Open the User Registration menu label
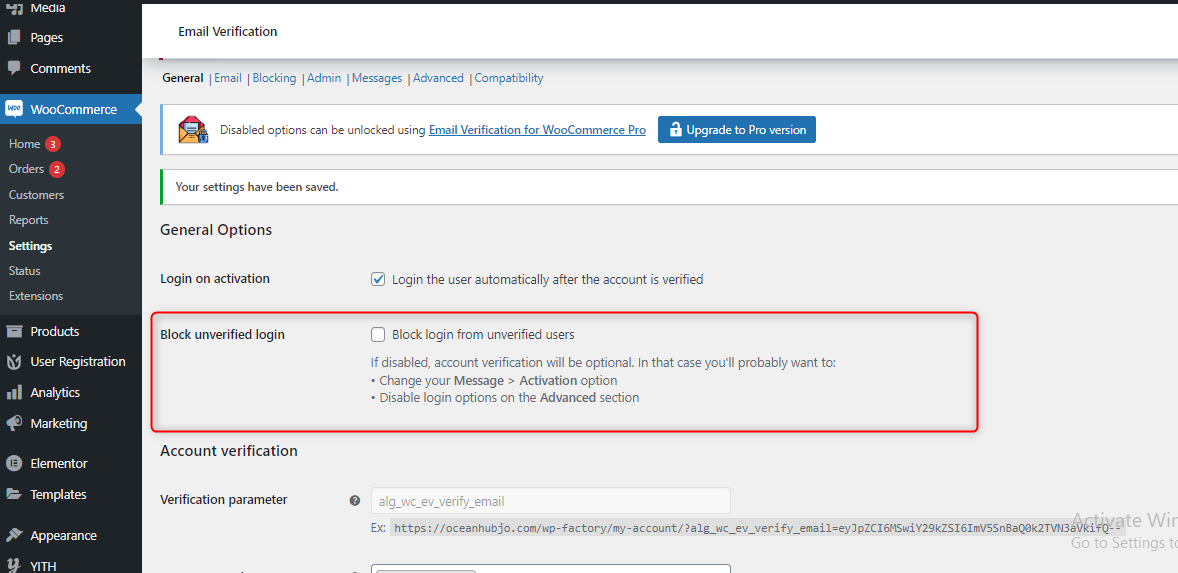 (78, 361)
